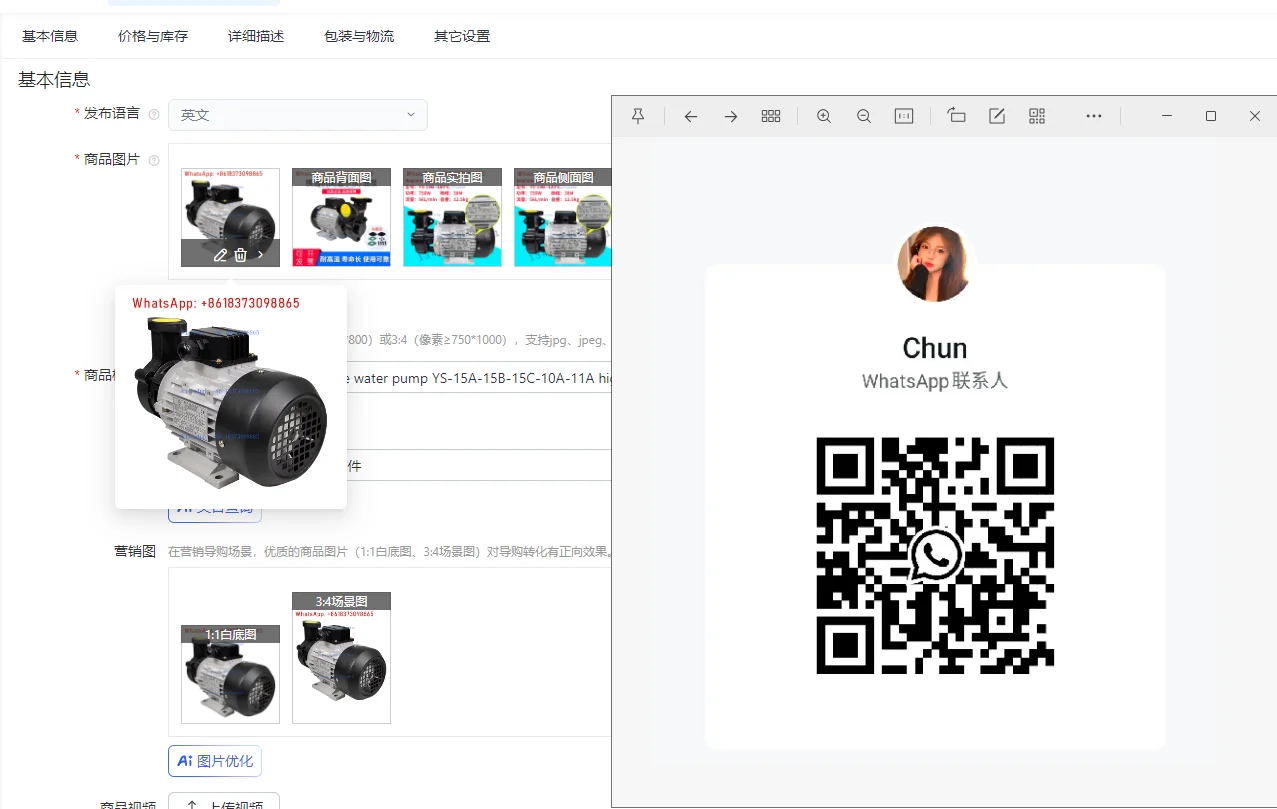The height and width of the screenshot is (809, 1277).
Task: Click help icon next to 商品图片
Action: (x=154, y=160)
